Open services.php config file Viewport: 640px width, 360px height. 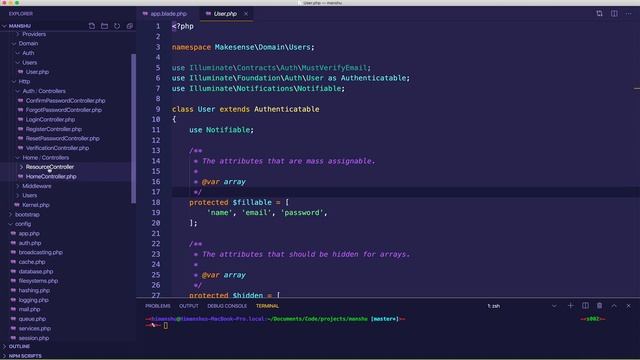click(35, 328)
